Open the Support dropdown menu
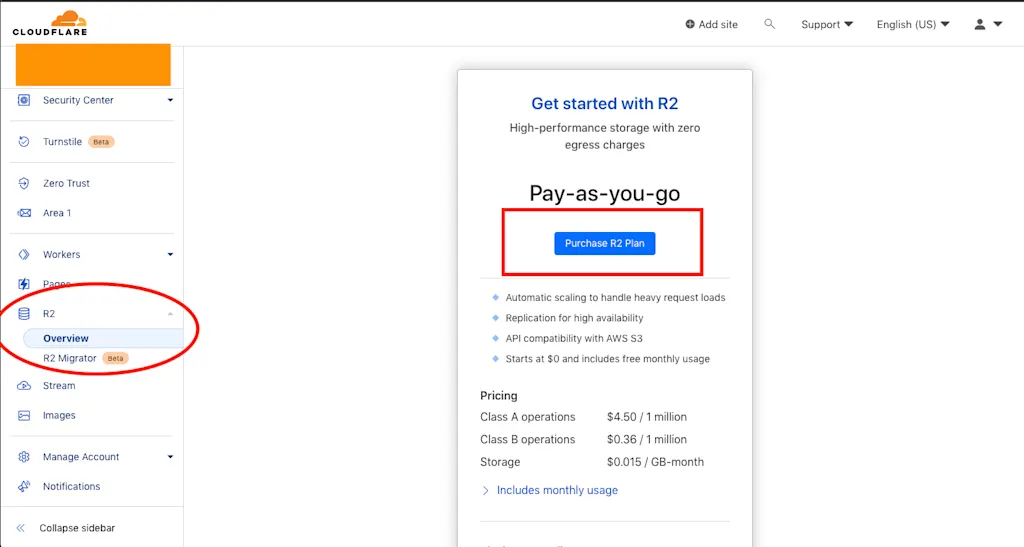This screenshot has width=1024, height=547. (827, 24)
